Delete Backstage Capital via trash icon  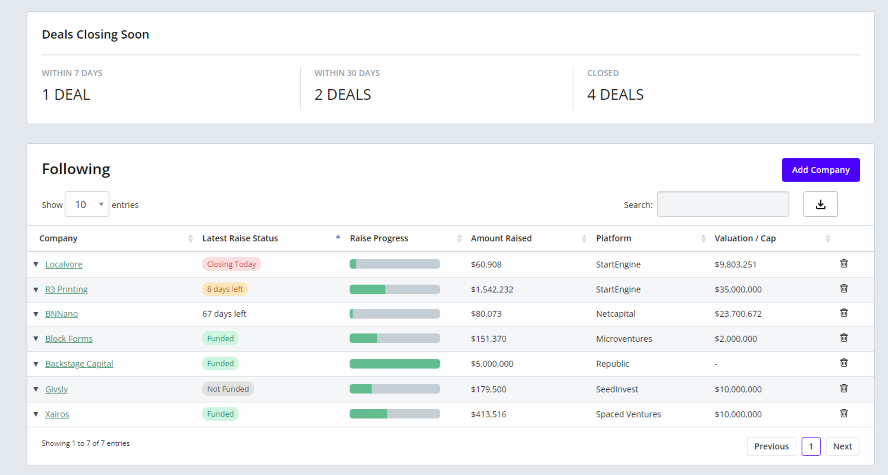pyautogui.click(x=843, y=363)
